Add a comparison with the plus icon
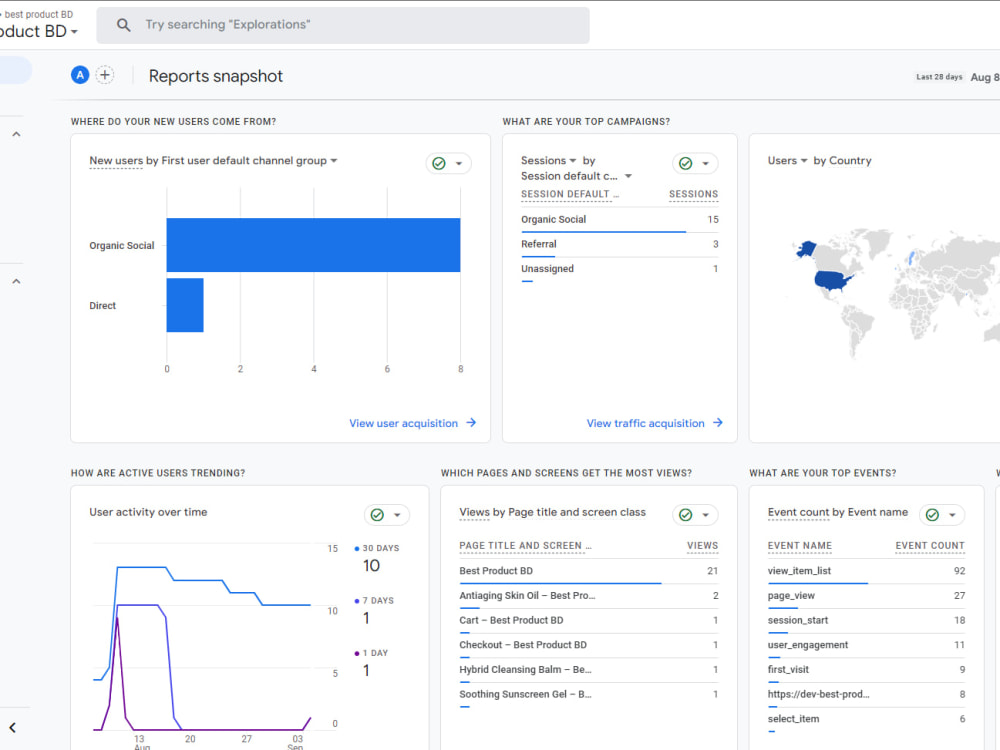 tap(105, 75)
